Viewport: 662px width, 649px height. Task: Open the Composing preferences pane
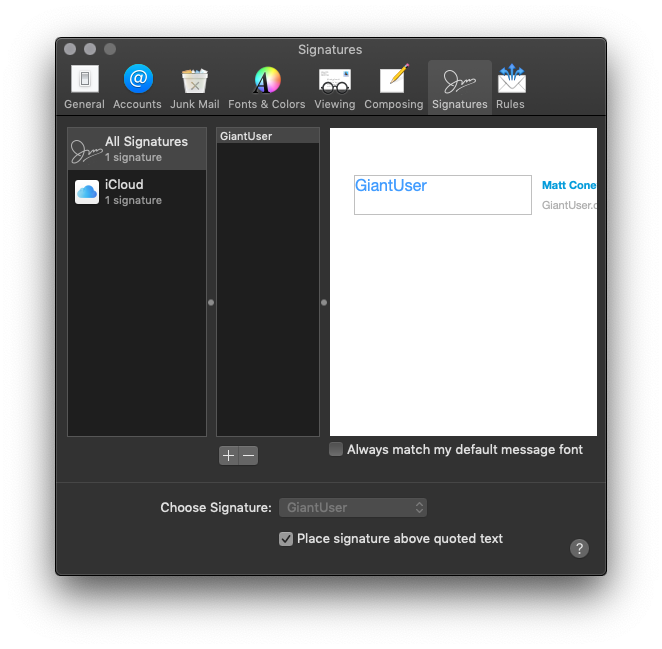tap(394, 87)
